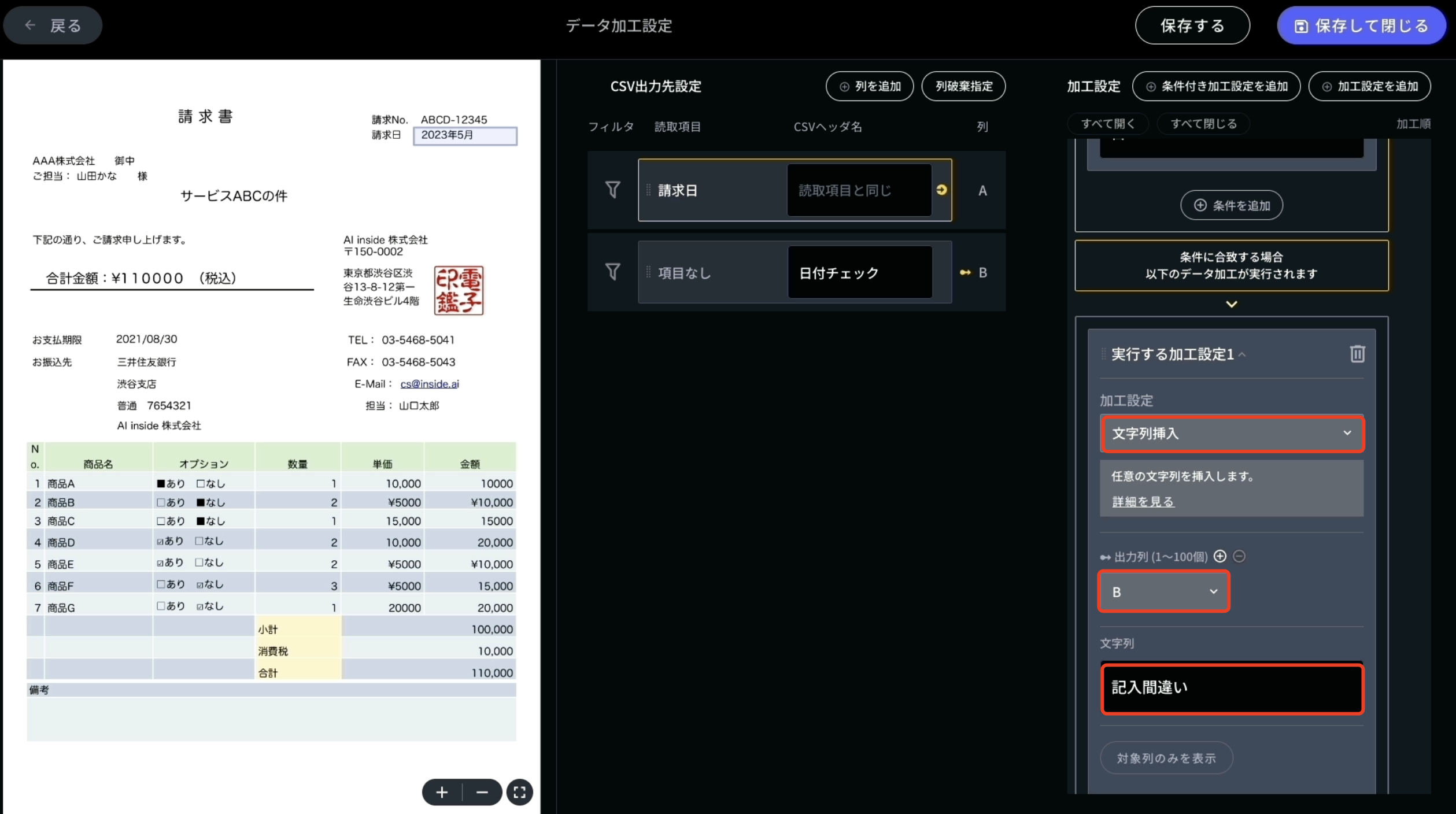Viewport: 1456px width, 814px height.
Task: Click the 対象列のみを表示 button
Action: pos(1166,758)
